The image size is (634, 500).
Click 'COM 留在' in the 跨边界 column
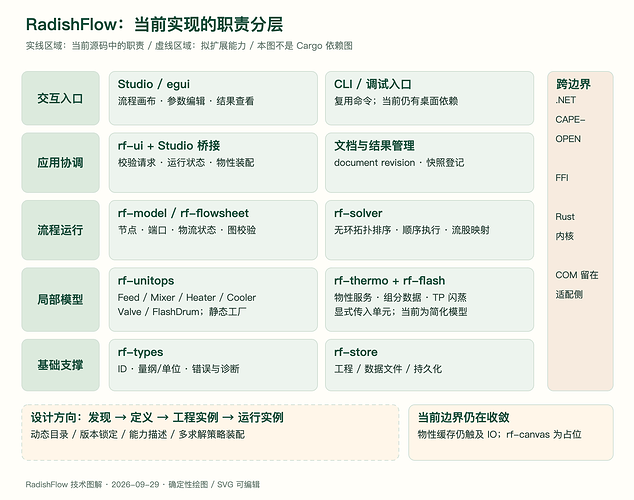point(577,275)
